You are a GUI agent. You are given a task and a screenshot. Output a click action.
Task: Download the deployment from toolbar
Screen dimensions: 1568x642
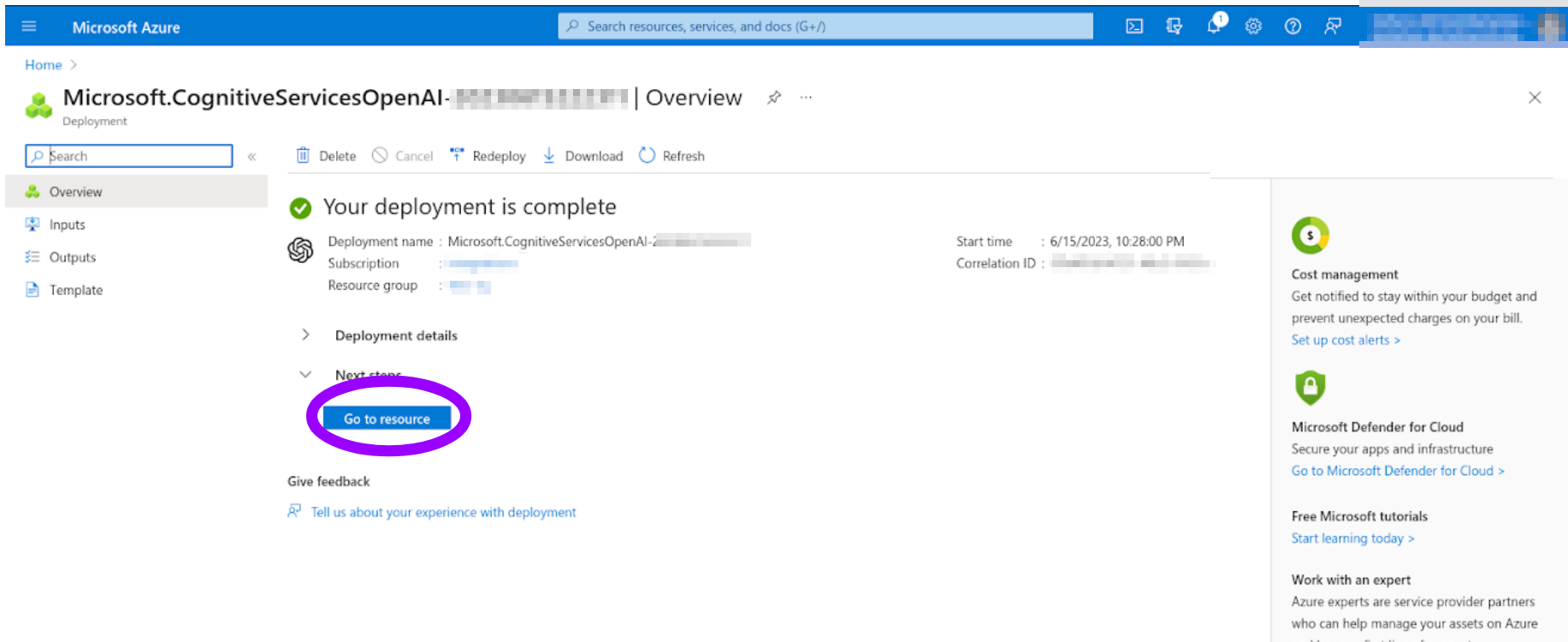583,156
